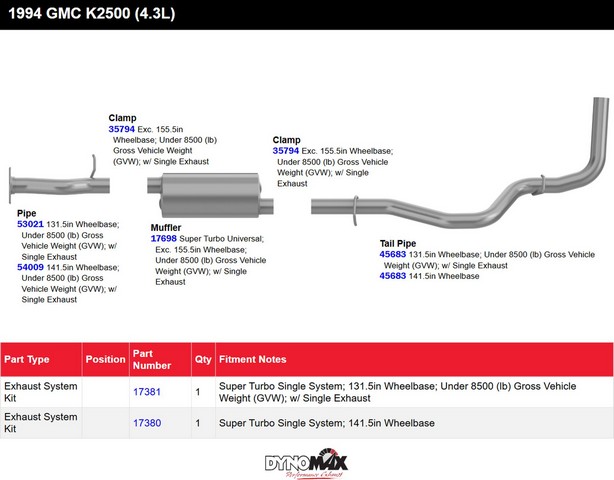Open kit part number 17380 in the table

[x=147, y=423]
